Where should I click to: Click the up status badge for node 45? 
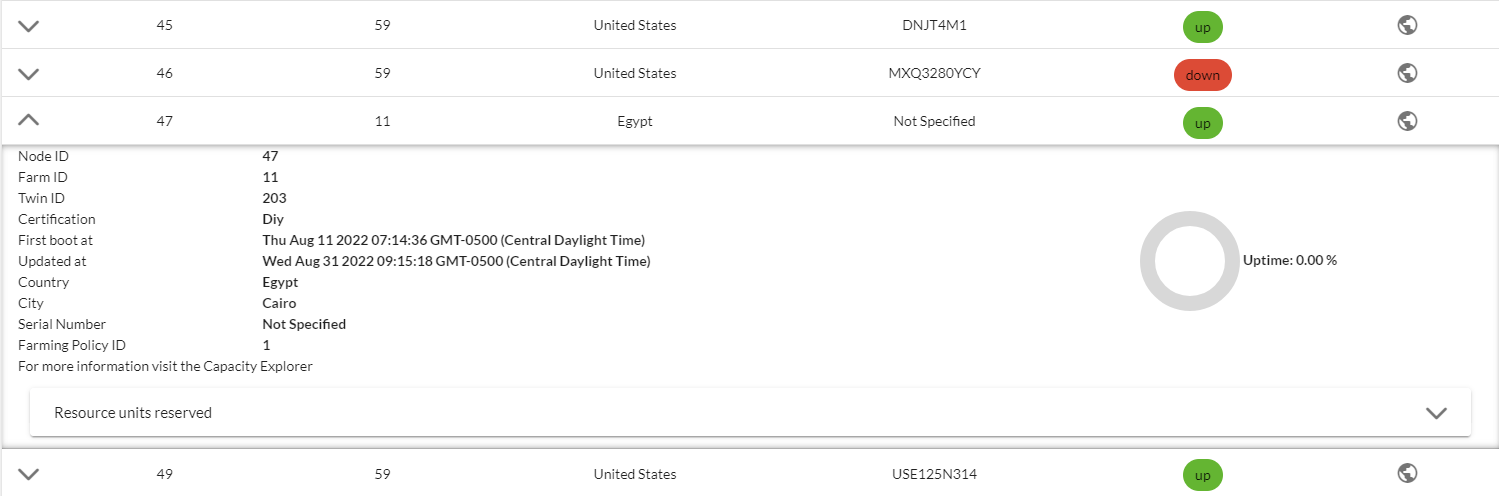[1203, 27]
